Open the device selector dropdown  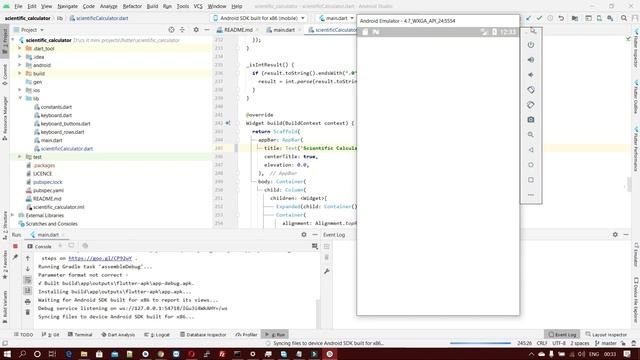tap(258, 18)
